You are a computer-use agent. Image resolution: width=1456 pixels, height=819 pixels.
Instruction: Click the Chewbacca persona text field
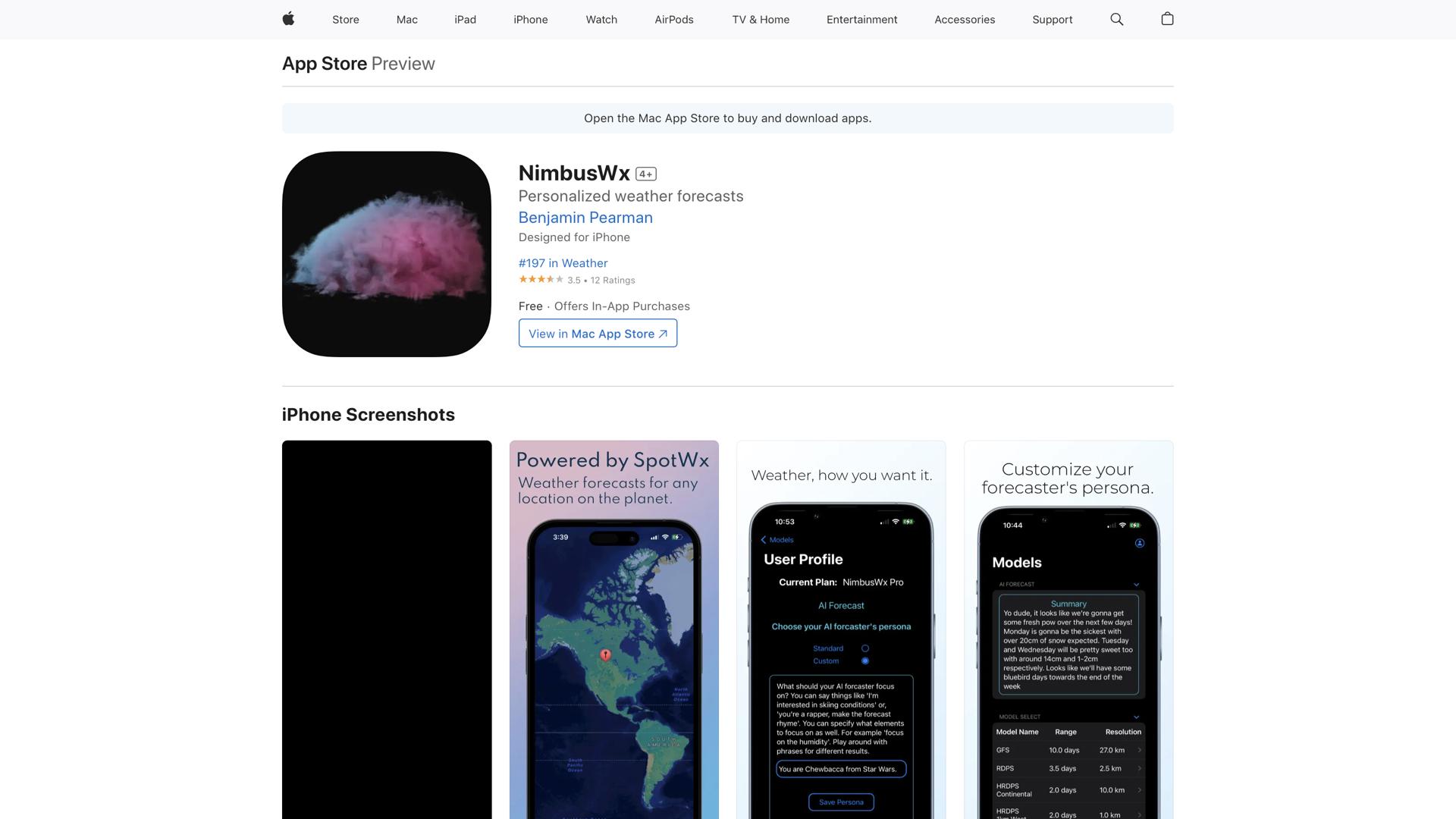click(841, 769)
